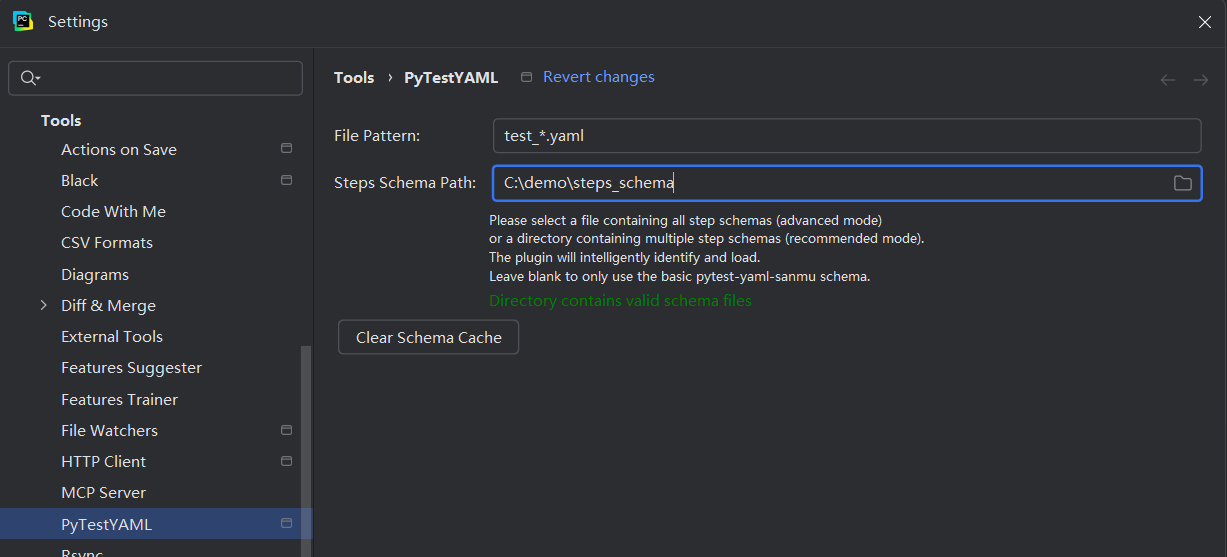Click project-level icon next to Actions on Save

pos(286,149)
